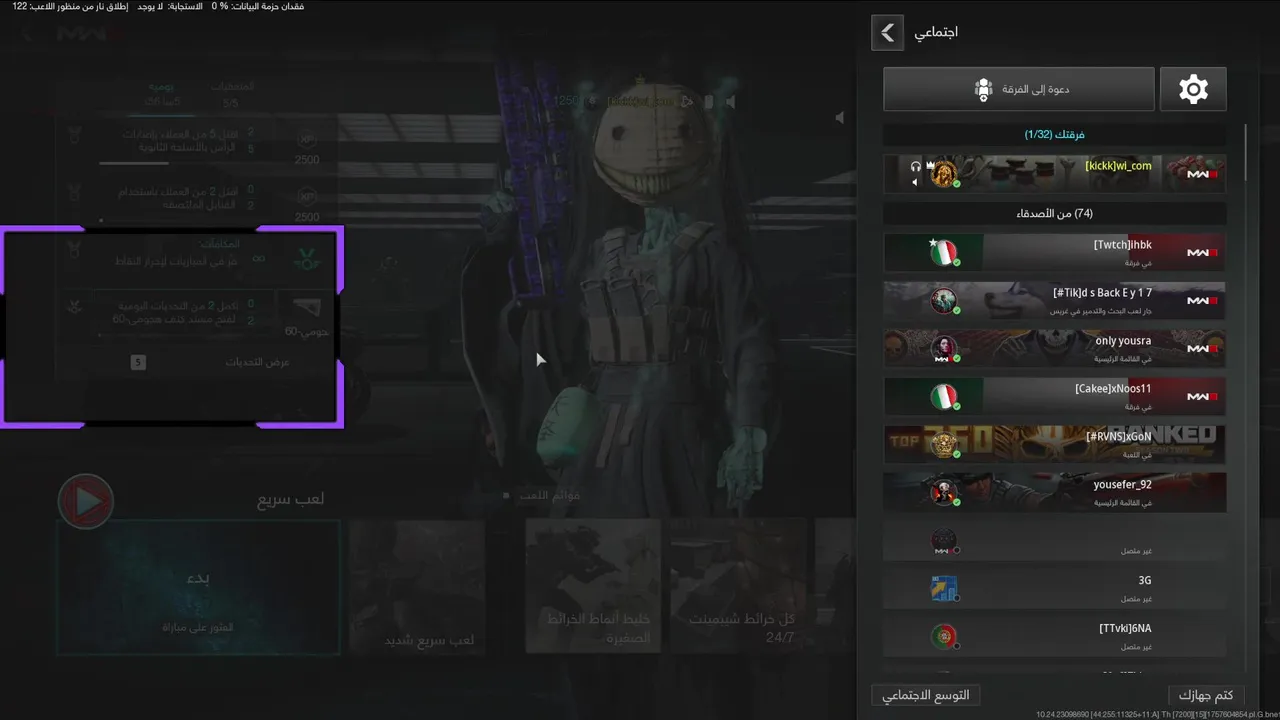Open offline friend [TTvki]6NA

click(1054, 637)
